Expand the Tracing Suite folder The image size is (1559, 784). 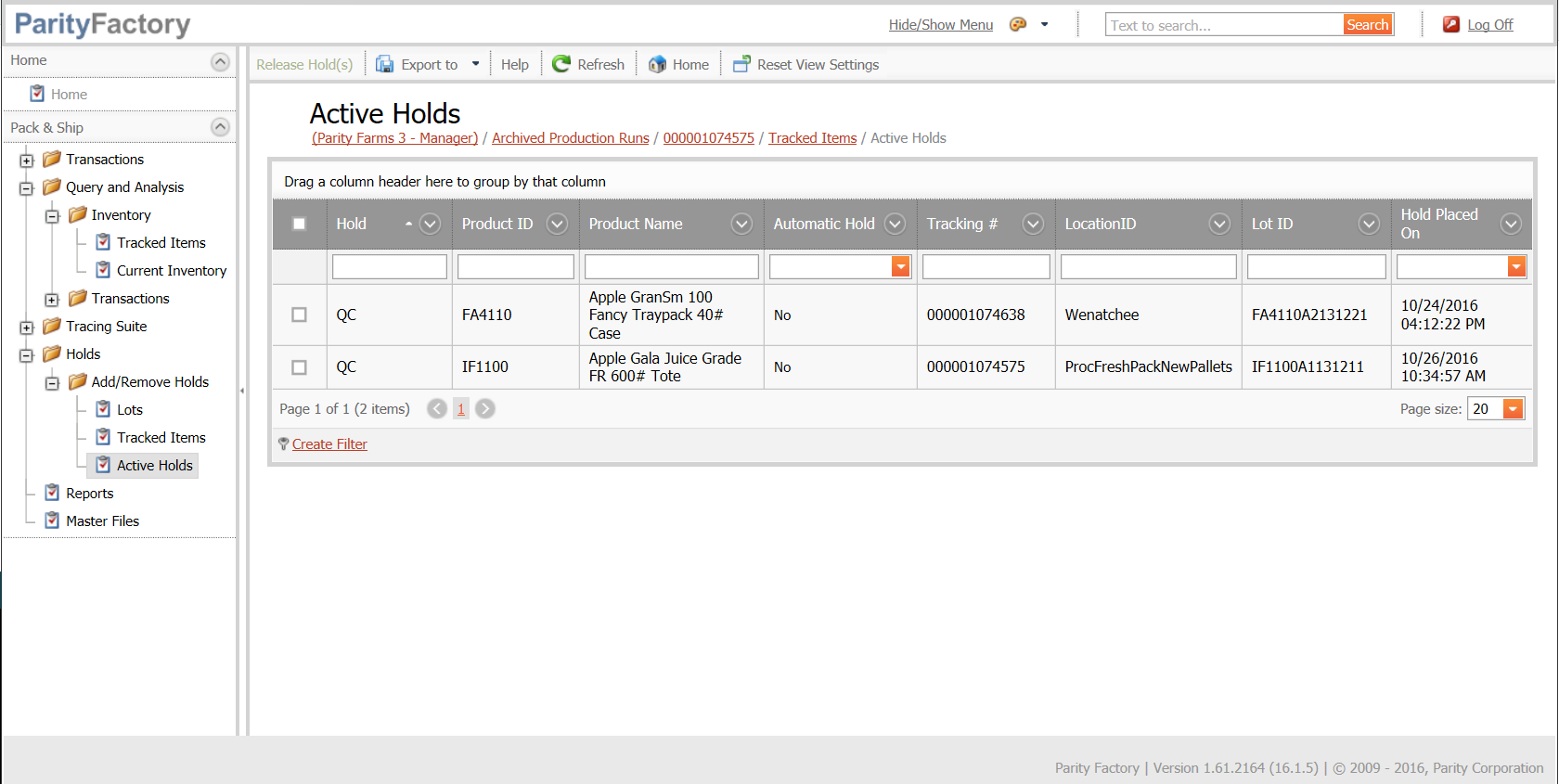click(x=27, y=328)
